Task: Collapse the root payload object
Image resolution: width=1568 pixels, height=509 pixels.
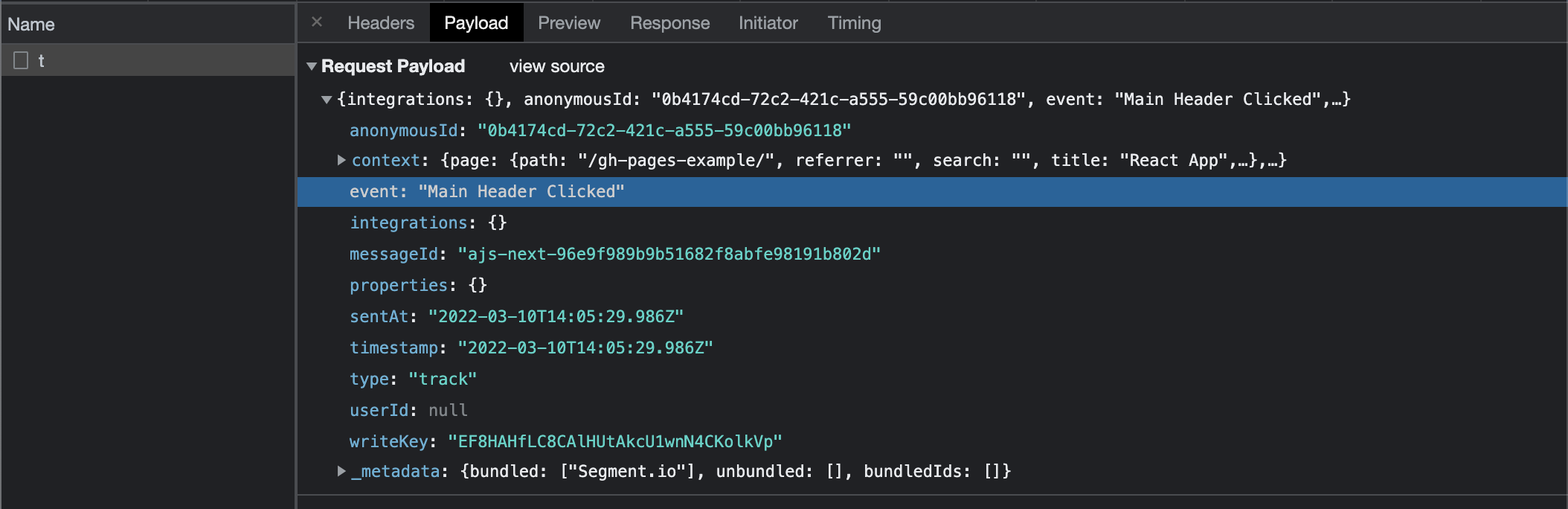Action: [326, 100]
